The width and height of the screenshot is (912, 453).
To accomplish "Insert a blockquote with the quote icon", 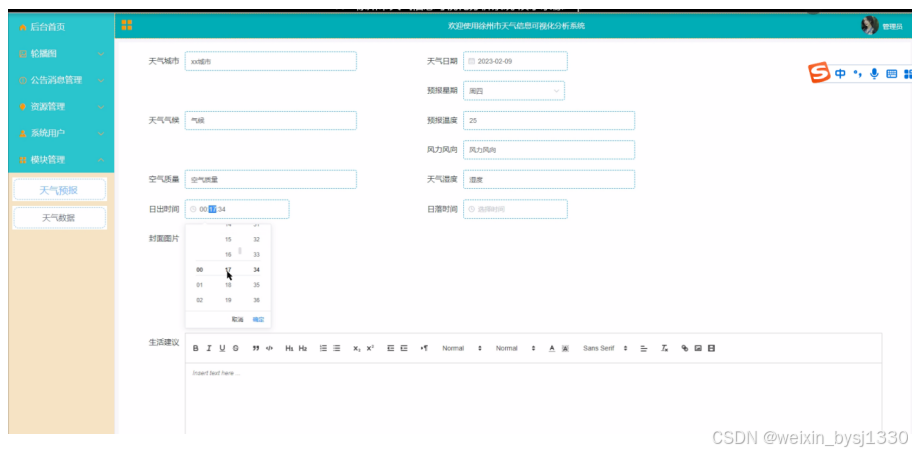I will [256, 348].
